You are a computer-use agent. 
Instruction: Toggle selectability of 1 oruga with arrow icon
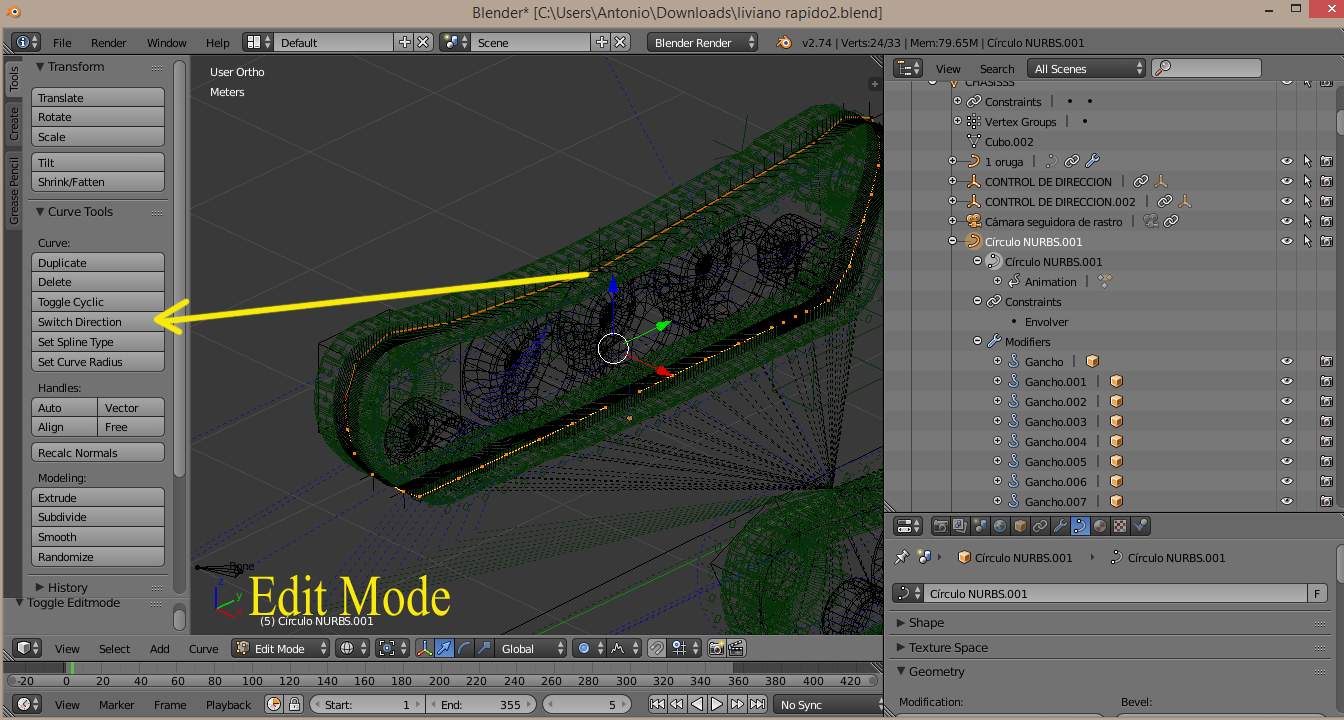click(x=1307, y=161)
